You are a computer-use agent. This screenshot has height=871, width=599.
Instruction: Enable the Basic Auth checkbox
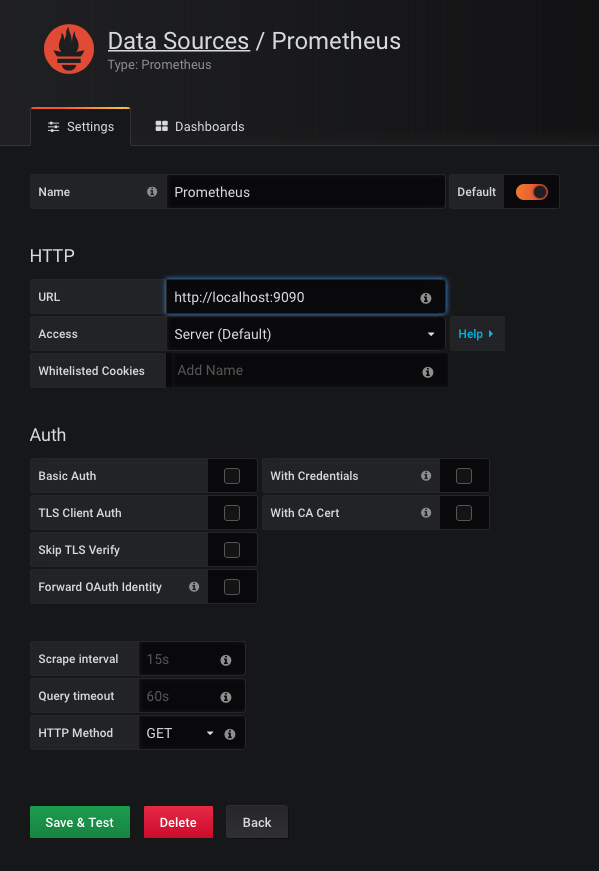(232, 476)
